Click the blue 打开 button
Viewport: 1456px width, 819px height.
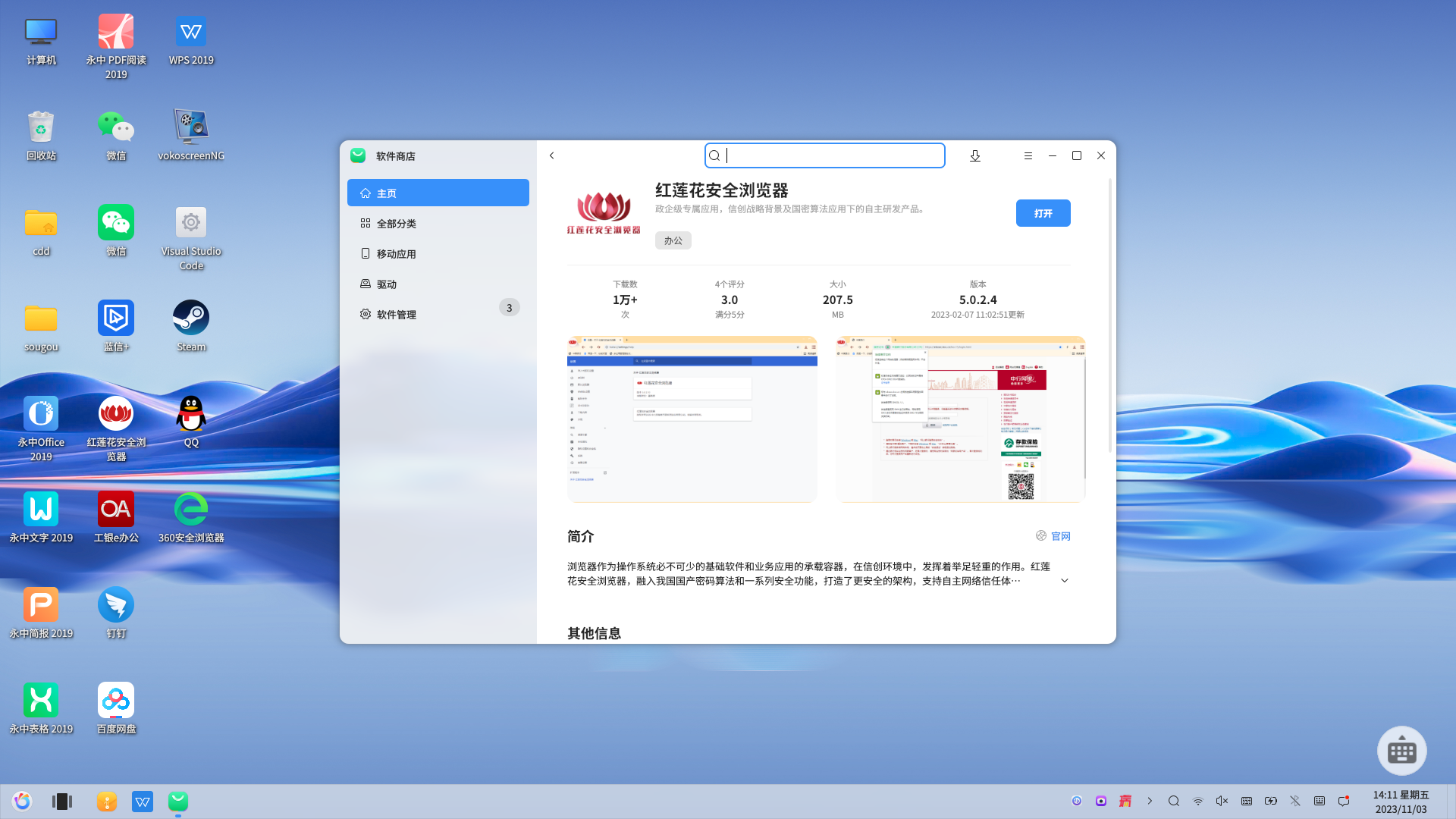1043,213
